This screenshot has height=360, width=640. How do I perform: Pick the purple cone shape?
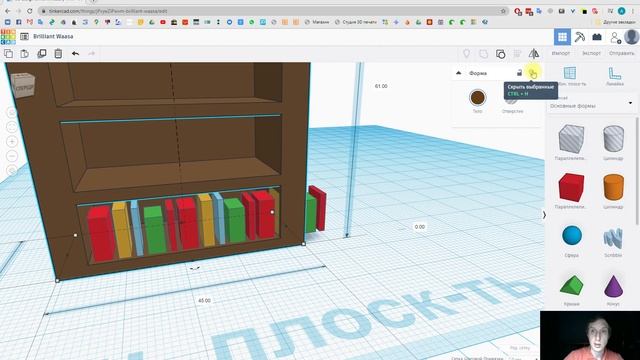pos(613,286)
